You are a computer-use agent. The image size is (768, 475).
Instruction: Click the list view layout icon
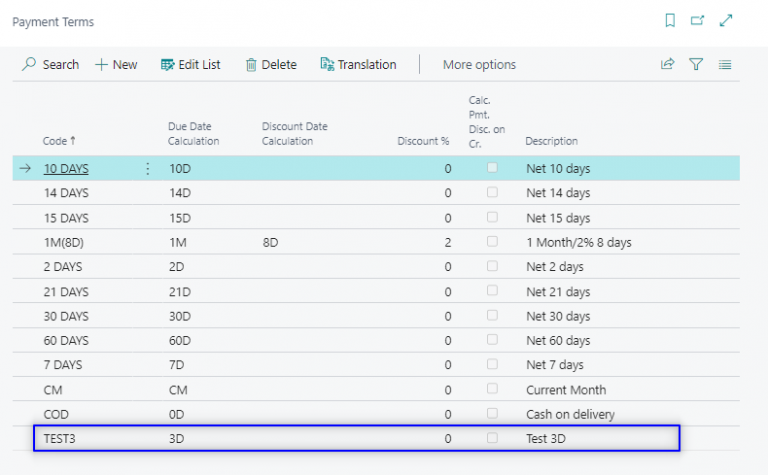click(725, 64)
